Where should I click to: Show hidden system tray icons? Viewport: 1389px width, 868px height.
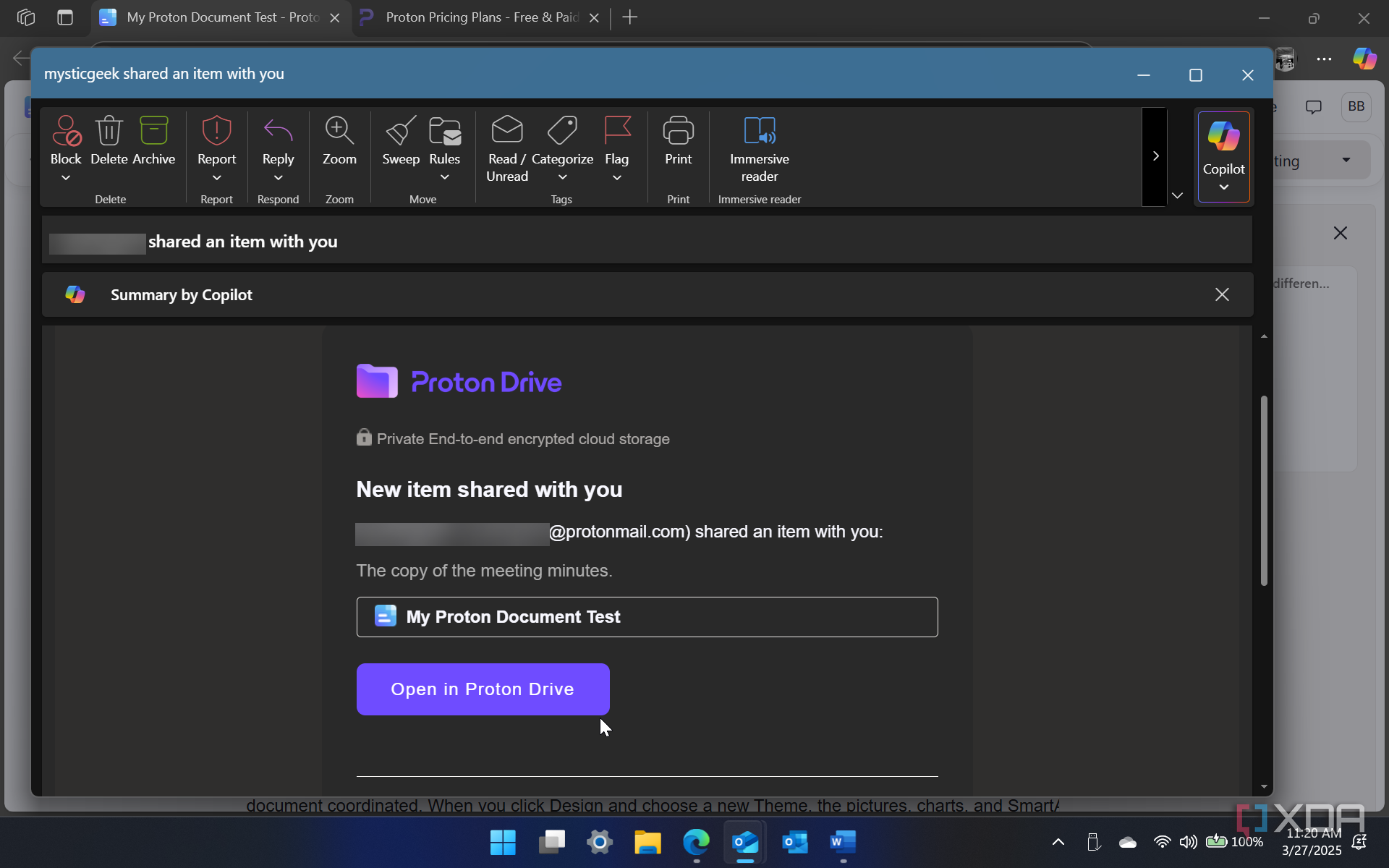click(x=1058, y=842)
